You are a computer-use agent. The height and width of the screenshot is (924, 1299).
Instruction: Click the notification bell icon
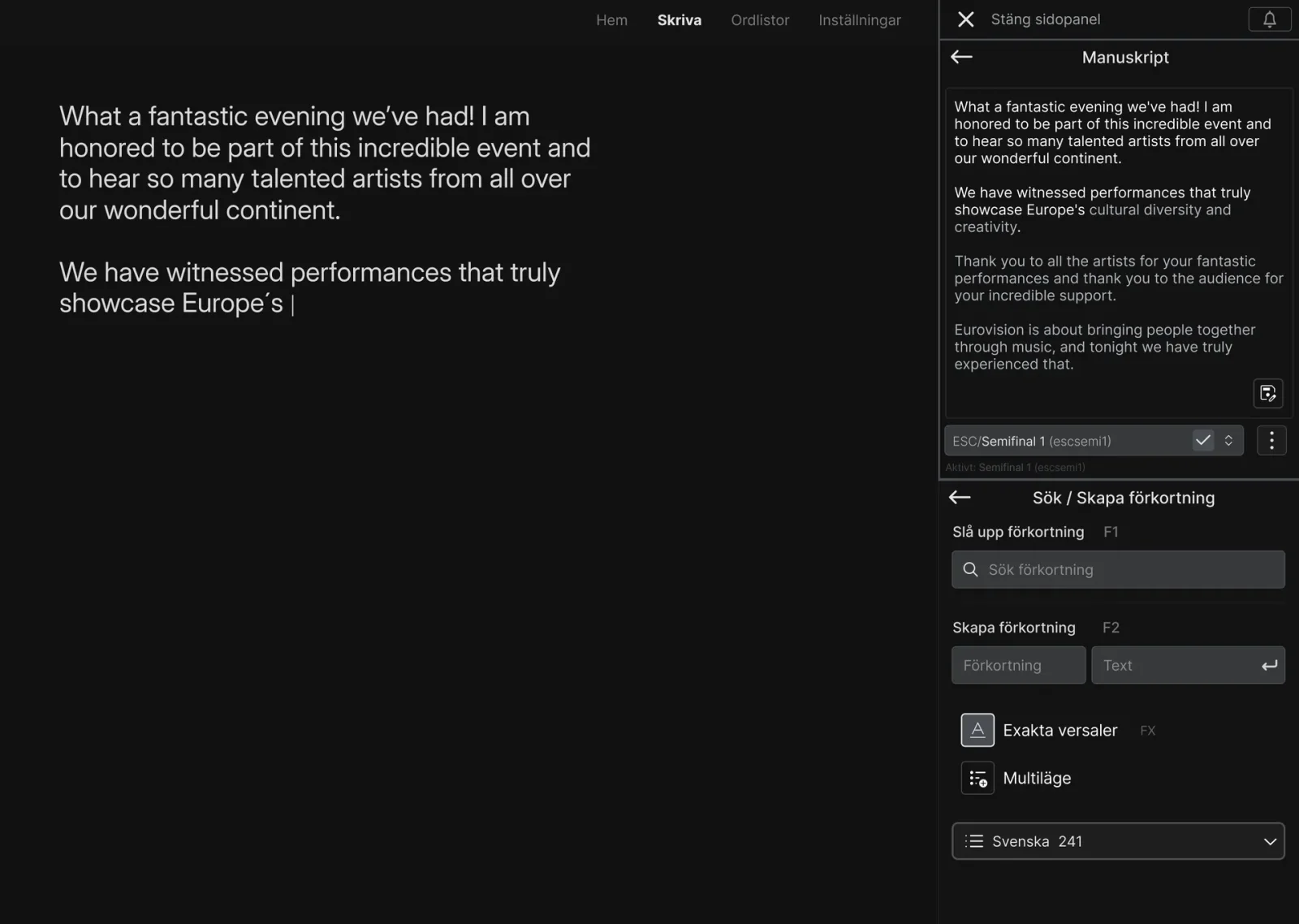1269,19
